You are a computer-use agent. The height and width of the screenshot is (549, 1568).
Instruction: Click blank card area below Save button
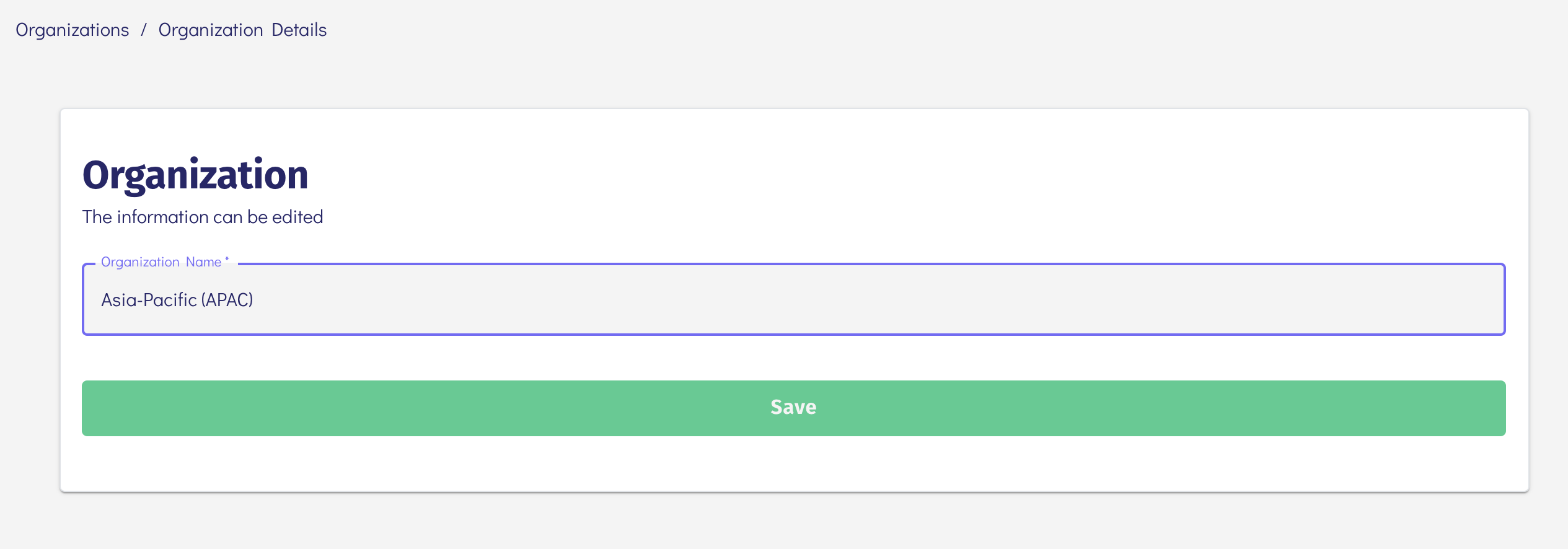(x=793, y=465)
